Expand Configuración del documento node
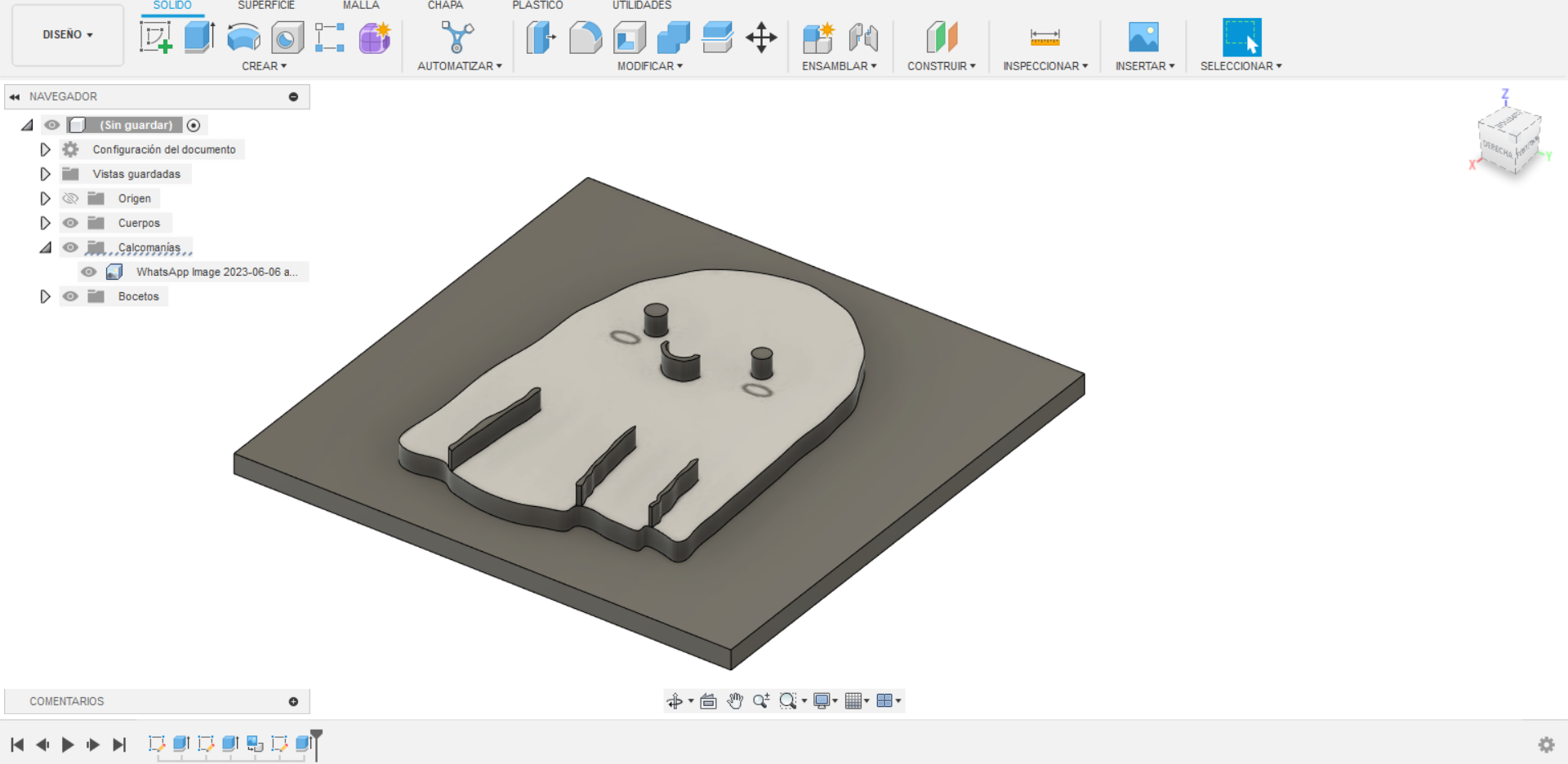Viewport: 1568px width, 764px height. [46, 149]
